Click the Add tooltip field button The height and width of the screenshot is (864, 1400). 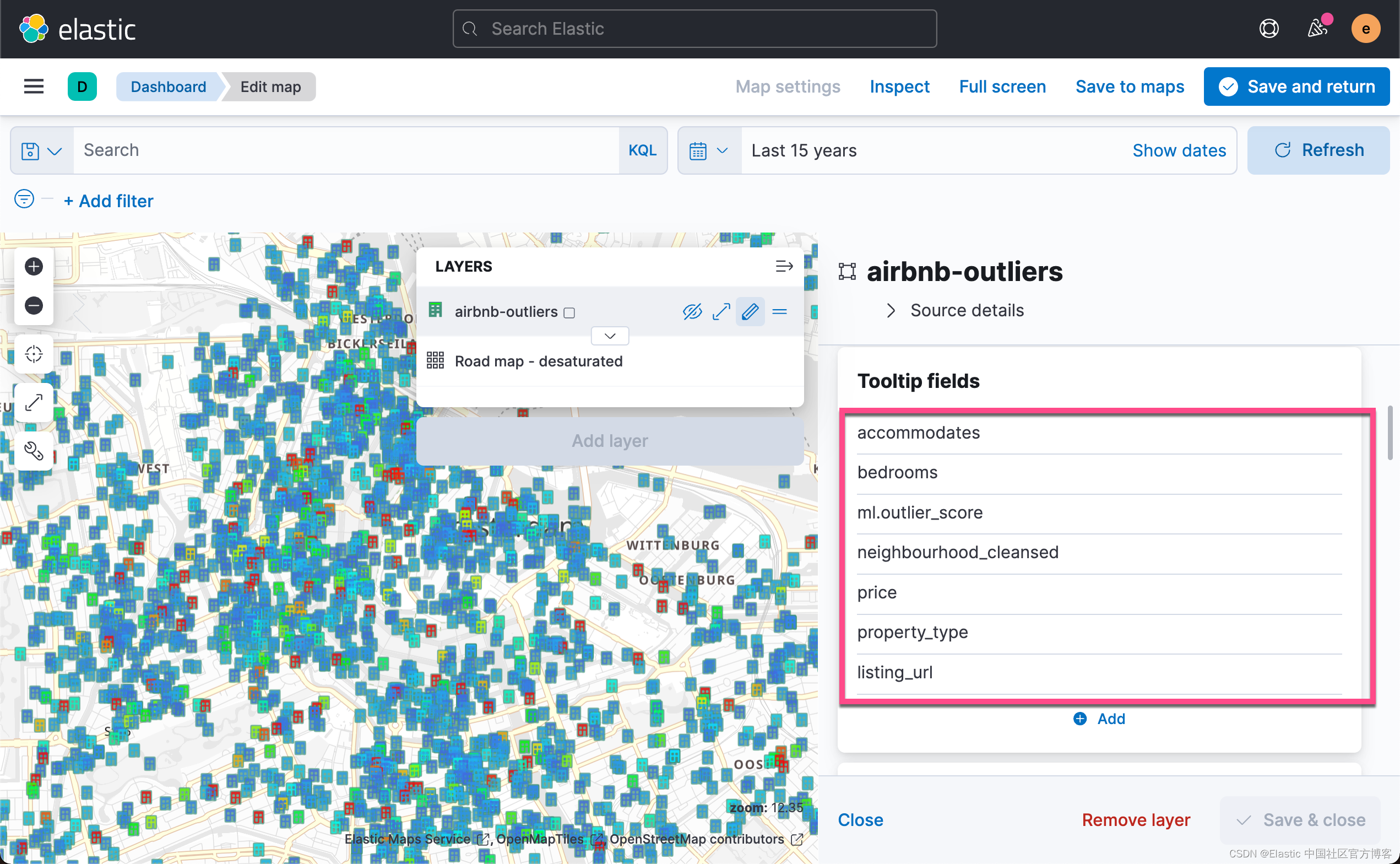(x=1099, y=719)
